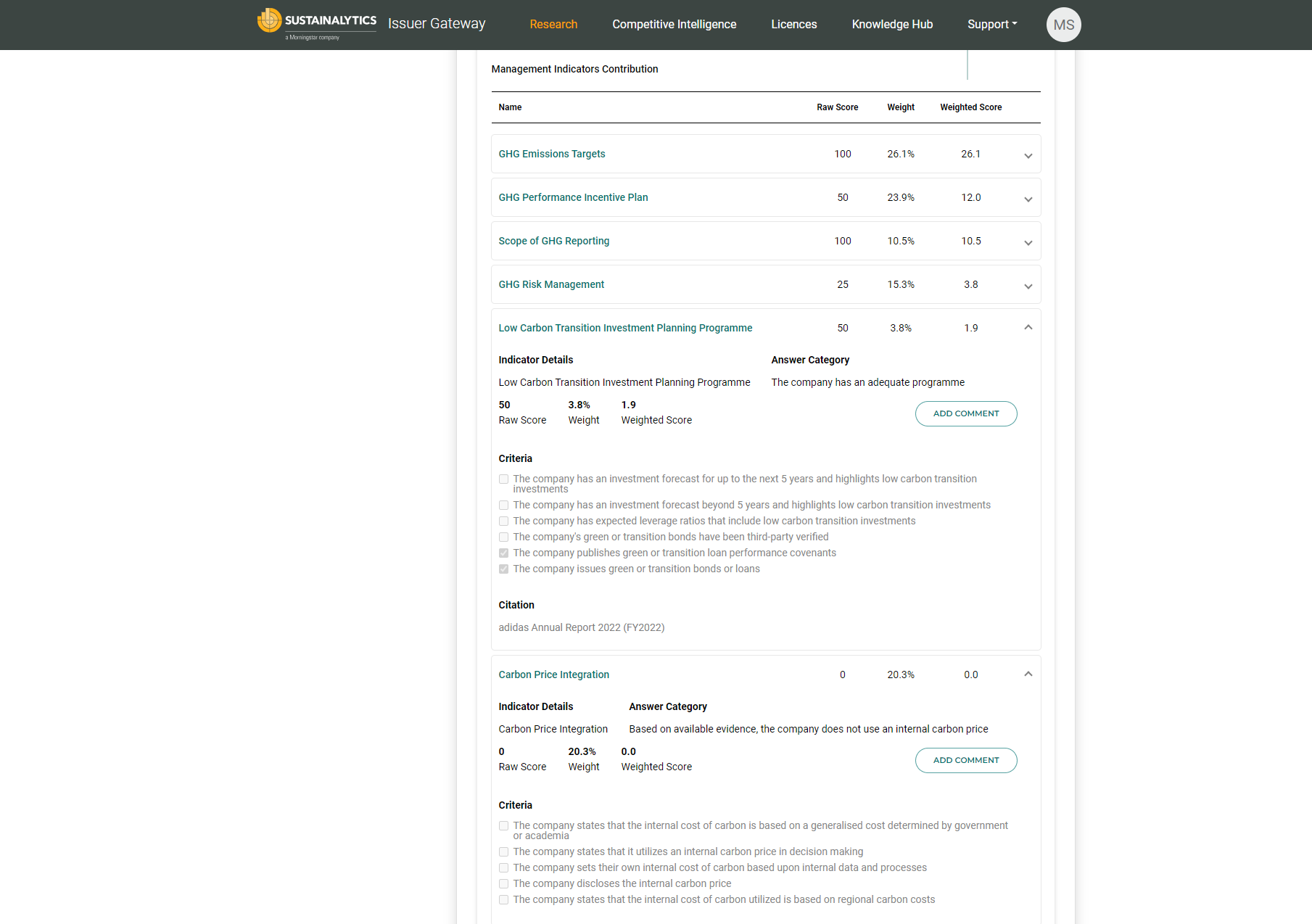Expand the Scope of GHG Reporting chevron
The height and width of the screenshot is (924, 1312).
[x=1028, y=242]
